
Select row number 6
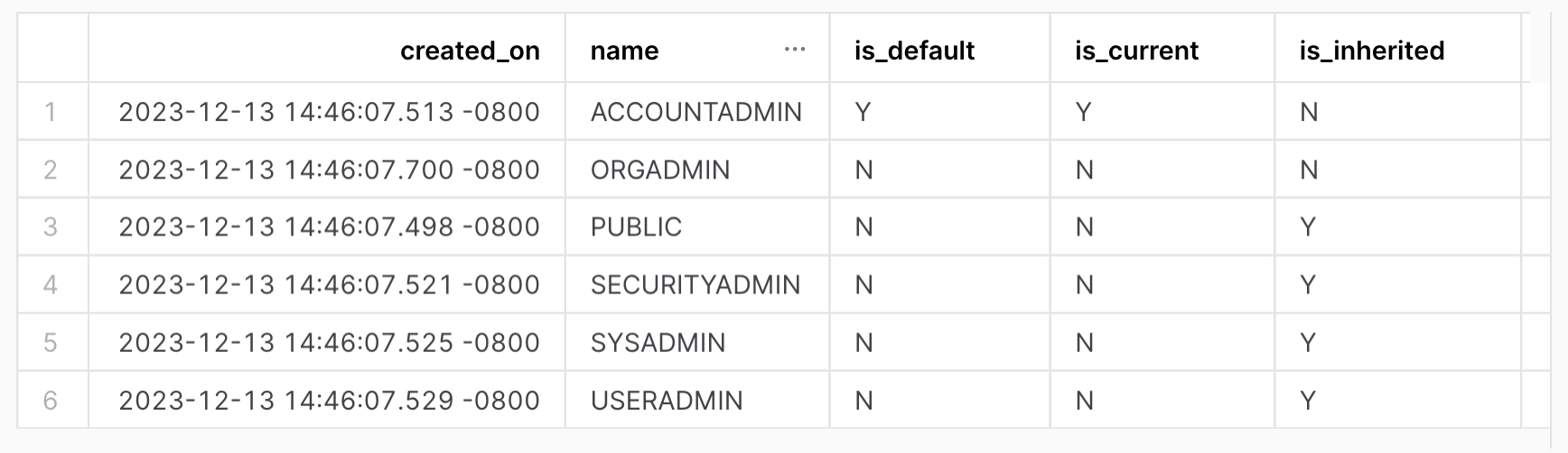[x=51, y=401]
